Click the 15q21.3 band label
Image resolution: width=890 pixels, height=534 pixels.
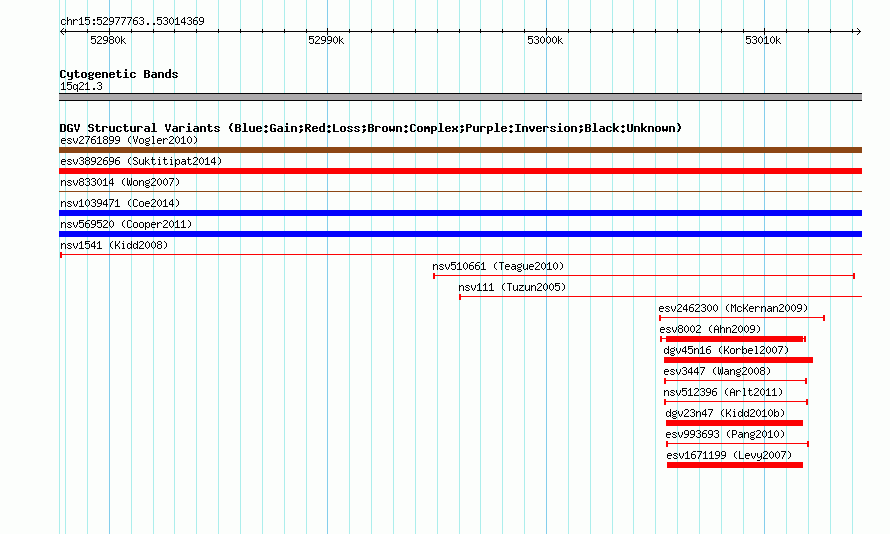[x=81, y=86]
